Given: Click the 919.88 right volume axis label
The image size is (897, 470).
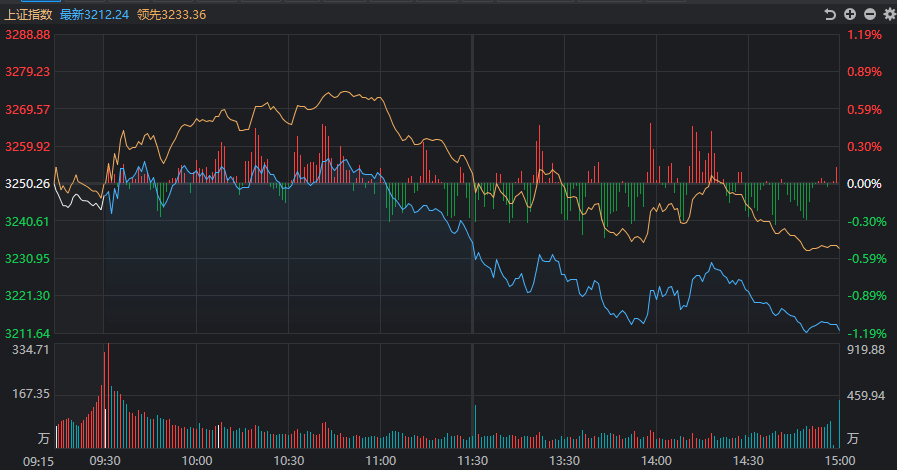Looking at the screenshot, I should tap(866, 350).
